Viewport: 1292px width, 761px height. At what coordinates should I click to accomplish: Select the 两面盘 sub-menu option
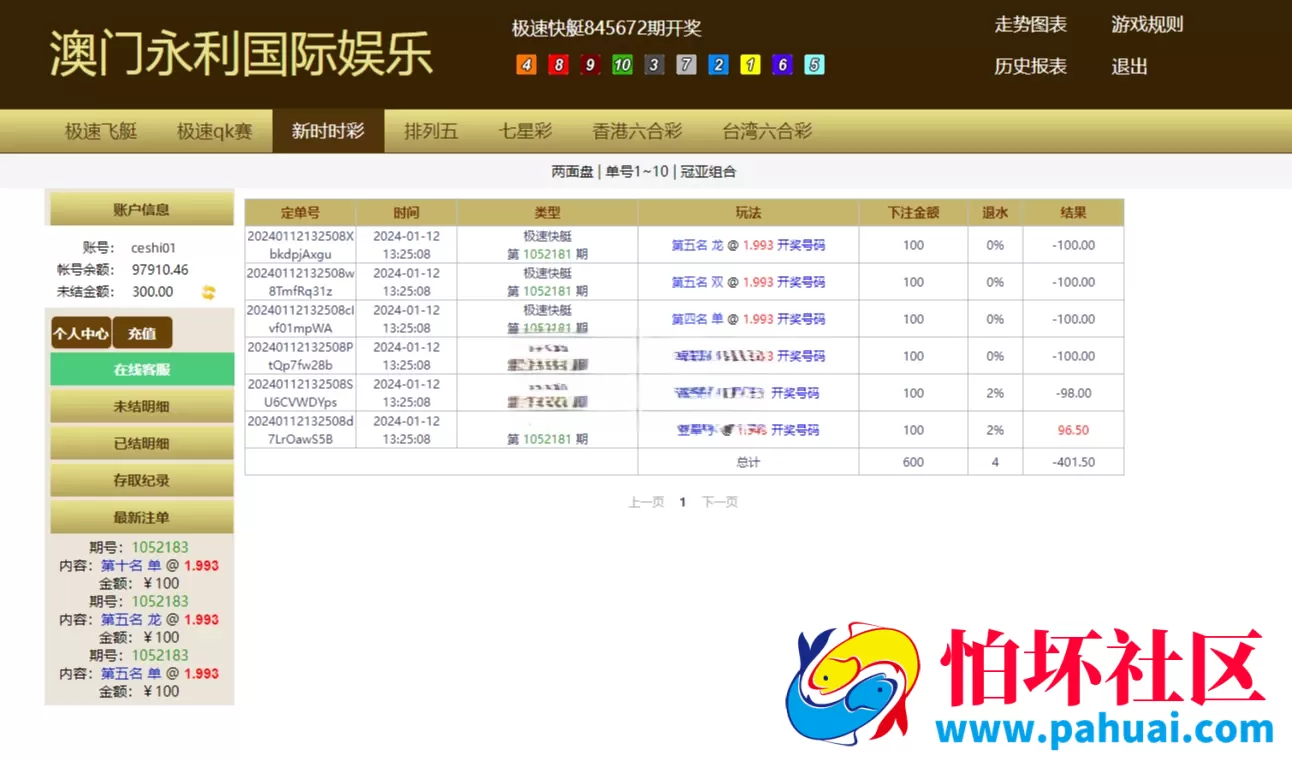point(572,171)
